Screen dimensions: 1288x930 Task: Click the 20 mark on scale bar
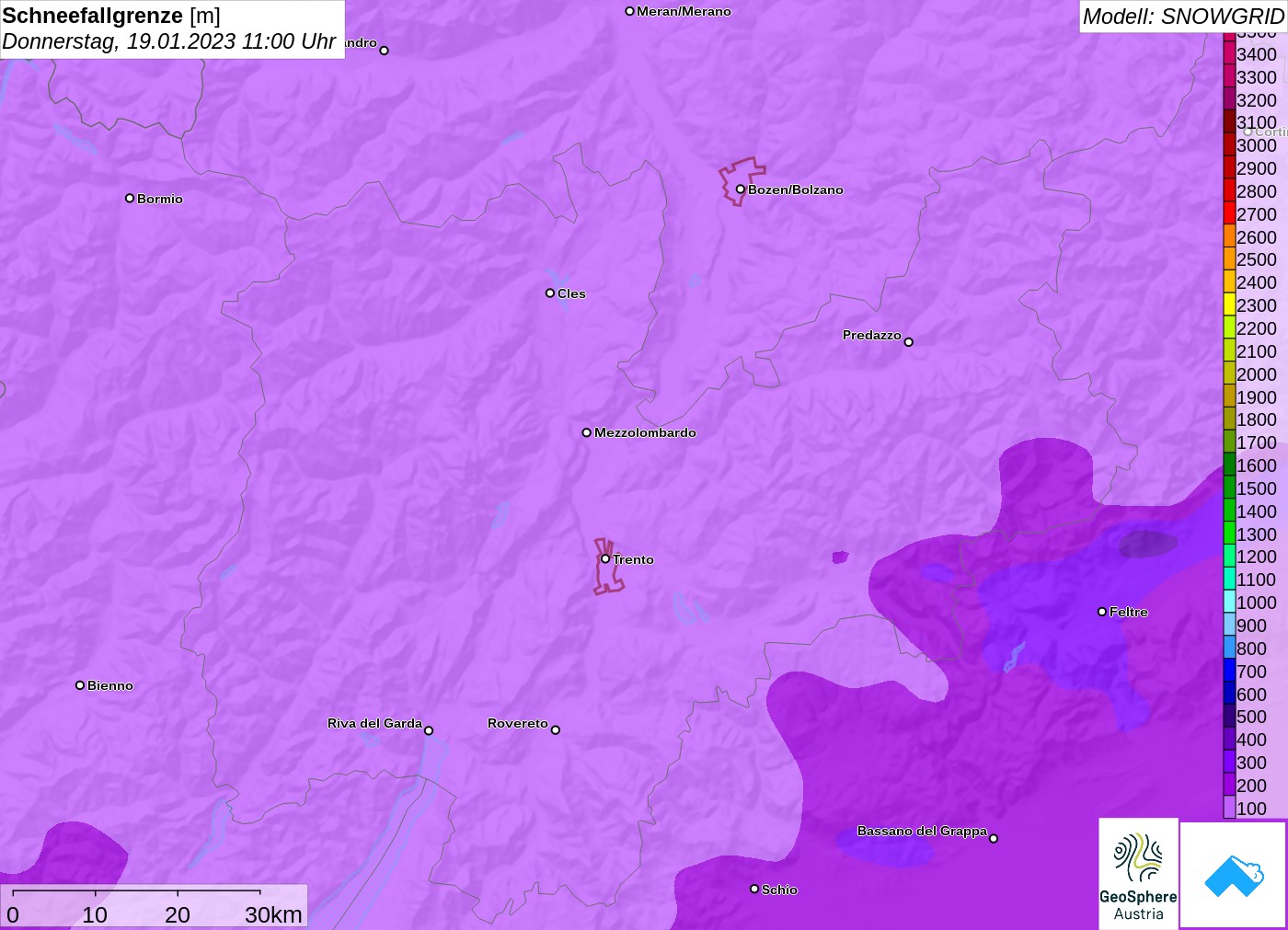pyautogui.click(x=178, y=914)
